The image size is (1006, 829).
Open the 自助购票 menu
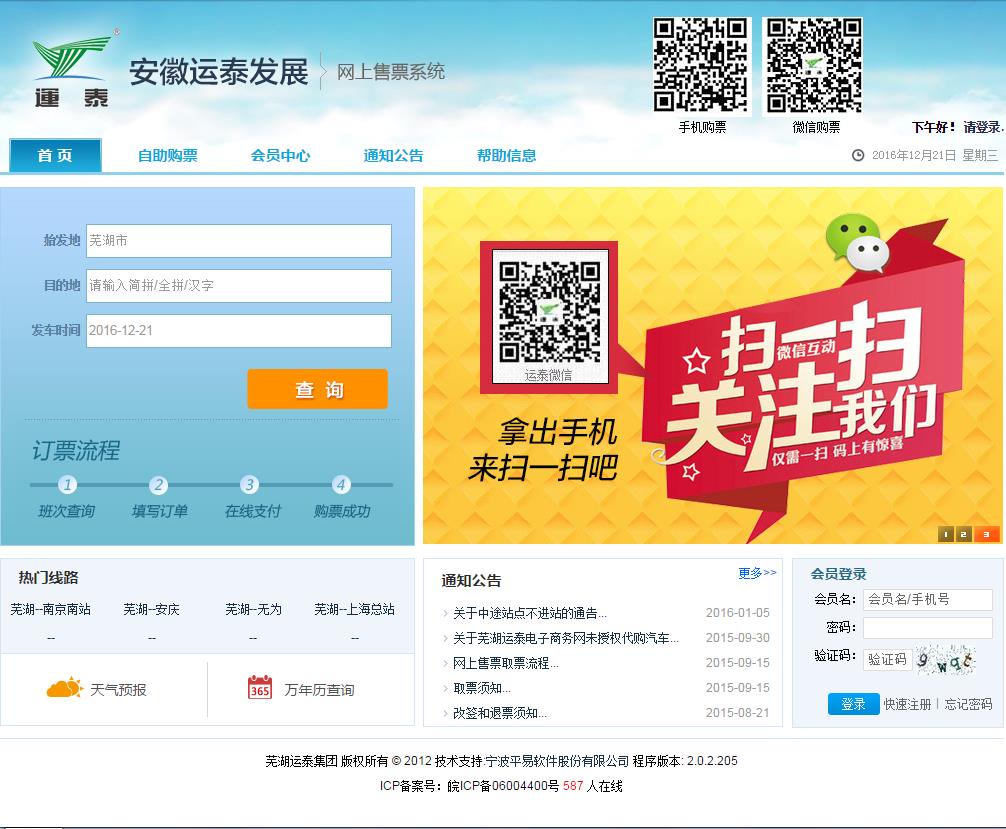pyautogui.click(x=167, y=155)
